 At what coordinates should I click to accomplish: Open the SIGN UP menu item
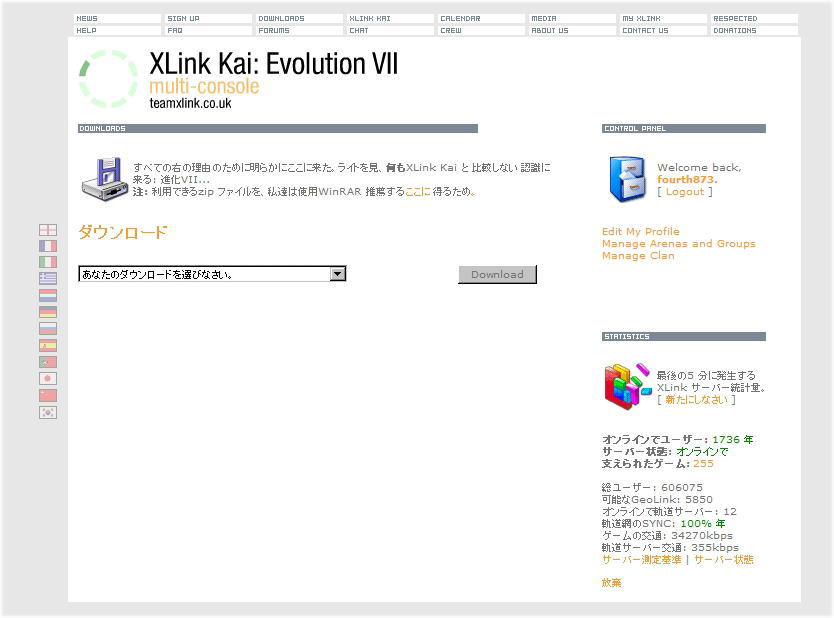(x=208, y=19)
